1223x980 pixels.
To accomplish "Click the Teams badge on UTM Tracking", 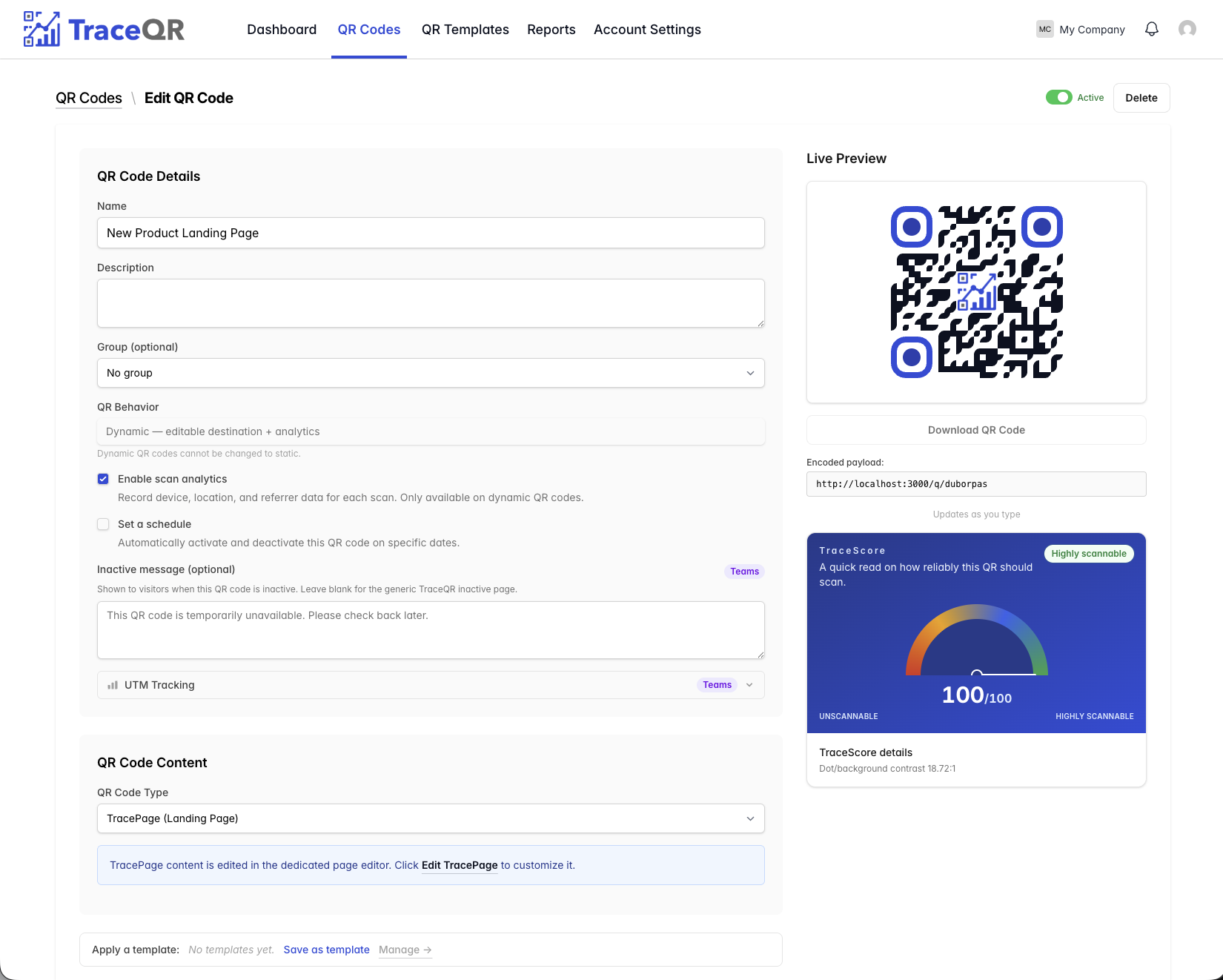I will pos(717,685).
